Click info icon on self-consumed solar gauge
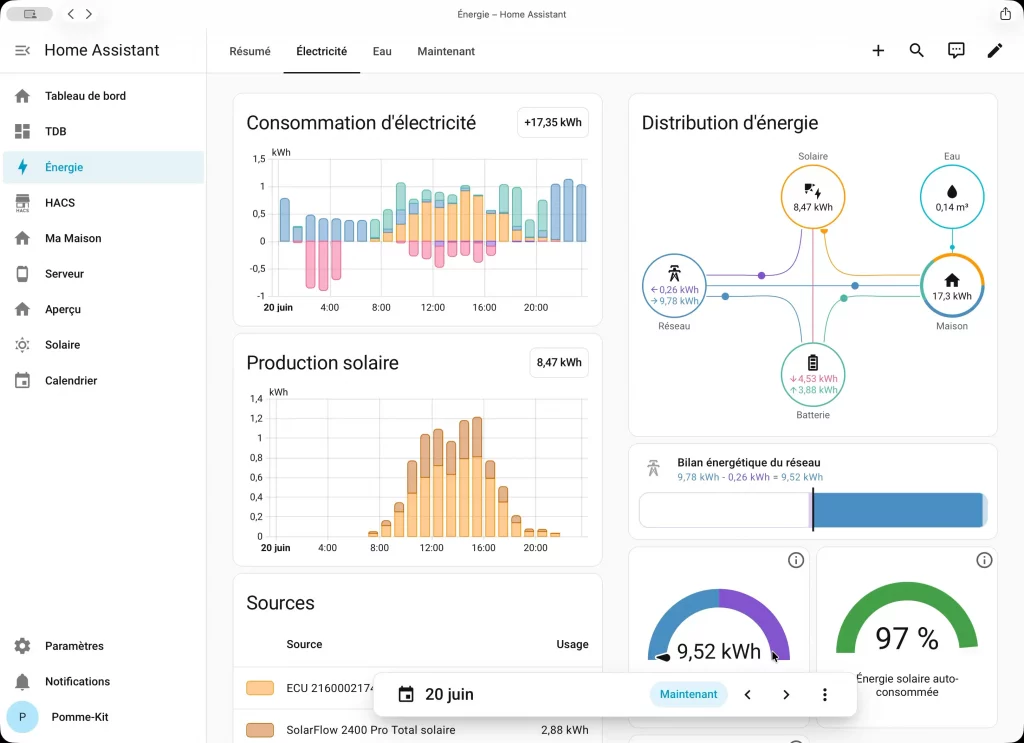Image resolution: width=1024 pixels, height=743 pixels. coord(984,560)
